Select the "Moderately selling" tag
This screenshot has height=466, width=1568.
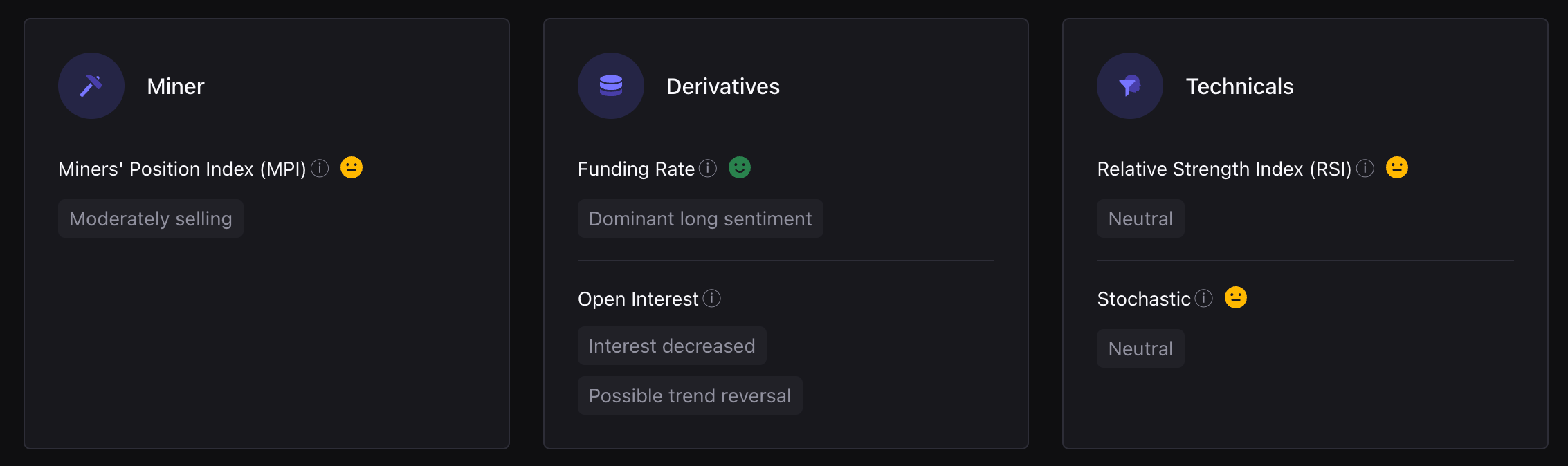click(151, 218)
